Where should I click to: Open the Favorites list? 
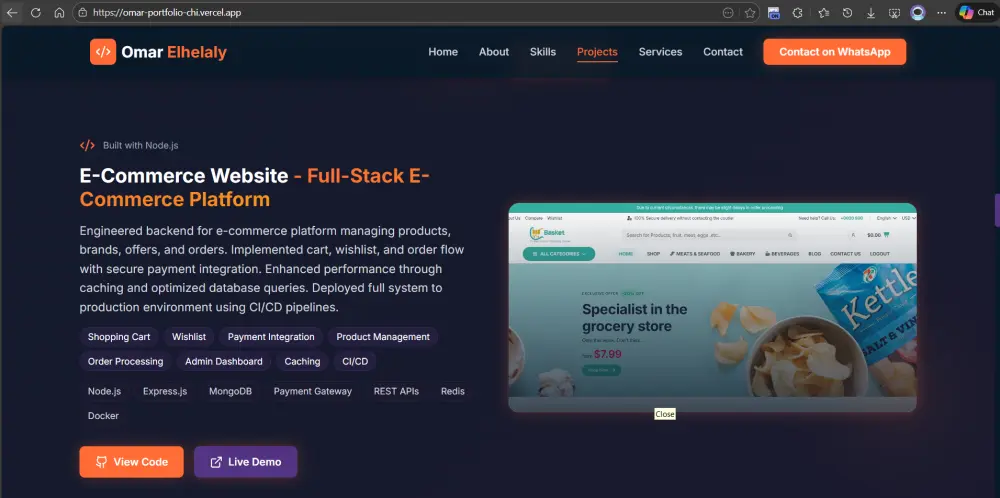(823, 13)
